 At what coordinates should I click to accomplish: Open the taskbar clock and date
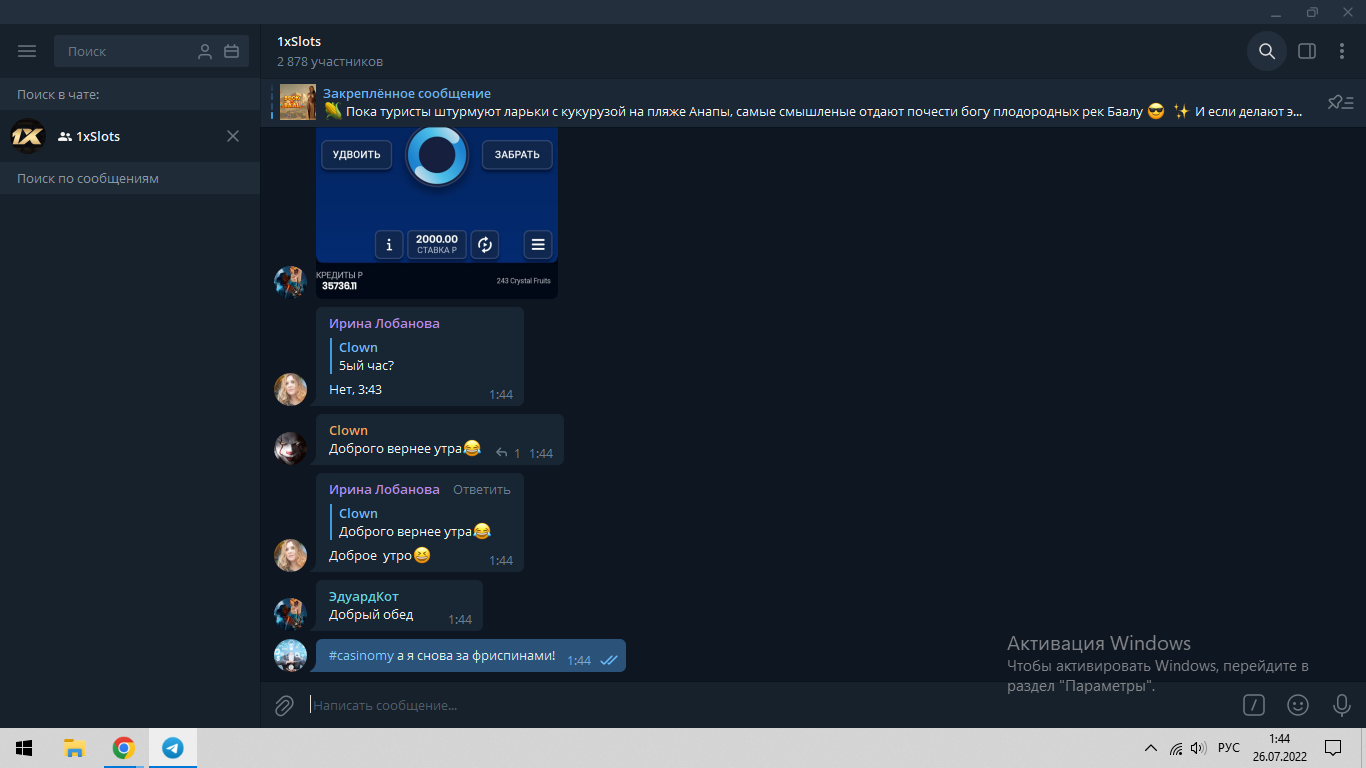(x=1279, y=748)
